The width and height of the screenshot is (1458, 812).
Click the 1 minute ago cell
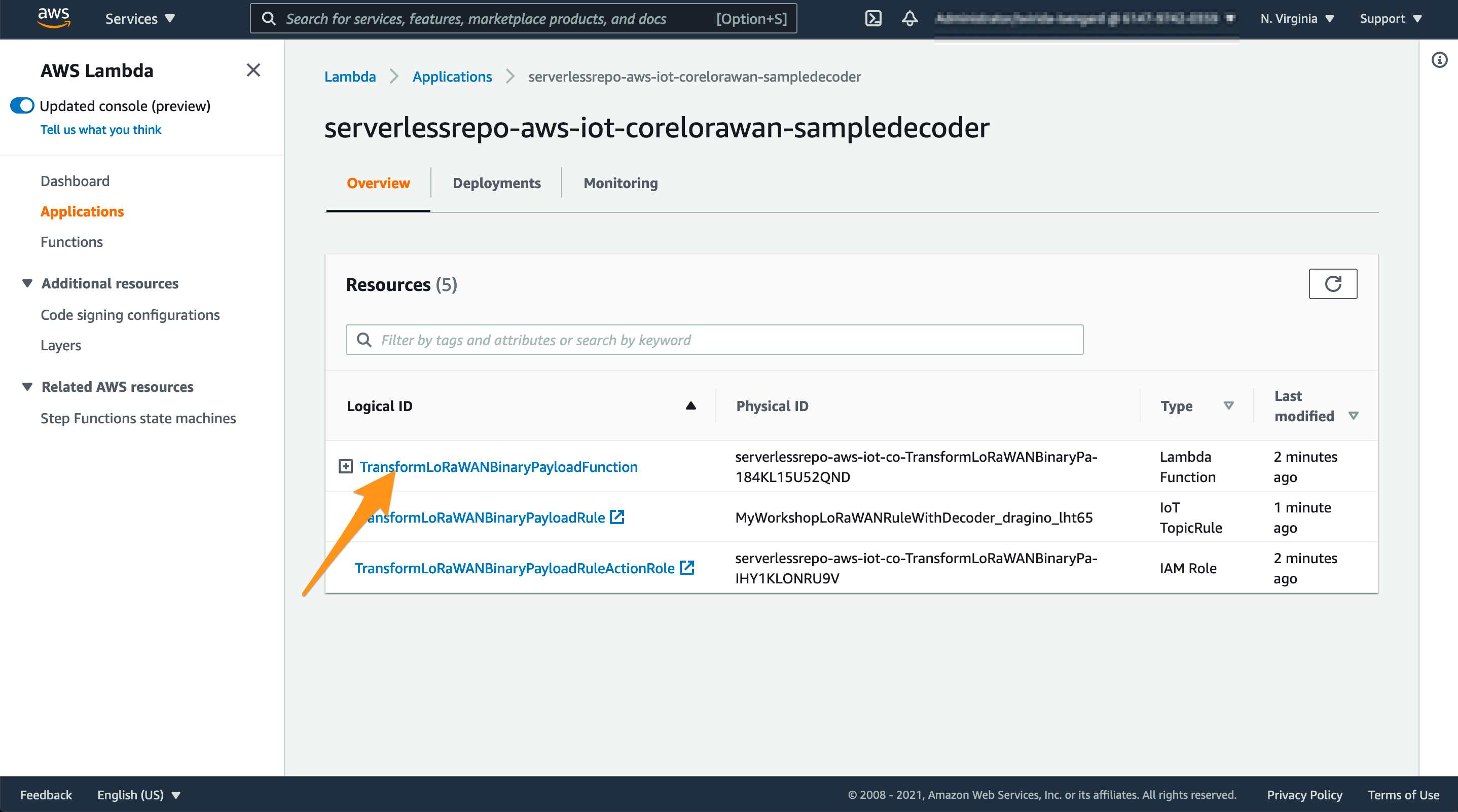pyautogui.click(x=1302, y=517)
